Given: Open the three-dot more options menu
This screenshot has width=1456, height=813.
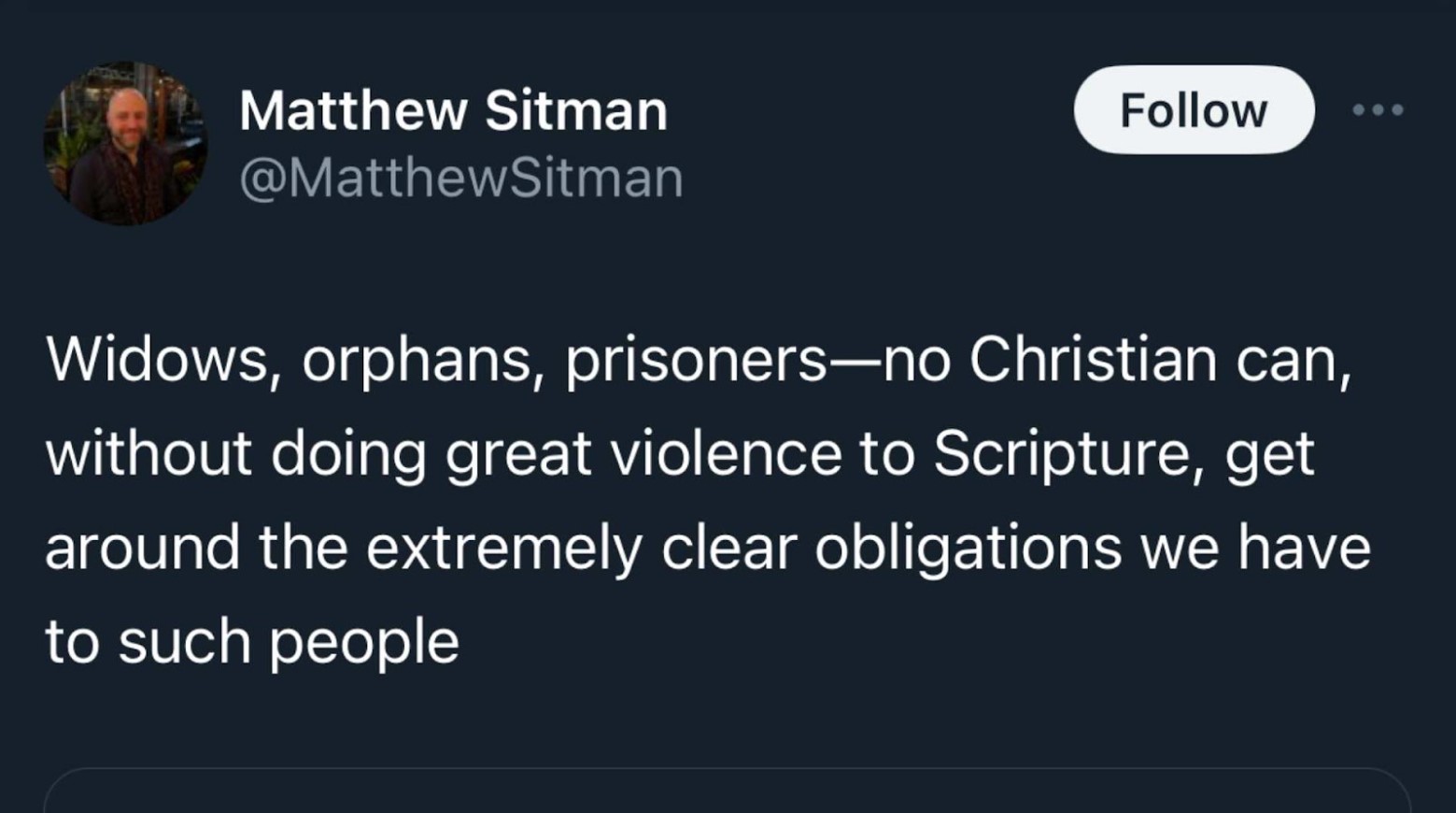Looking at the screenshot, I should [1378, 110].
